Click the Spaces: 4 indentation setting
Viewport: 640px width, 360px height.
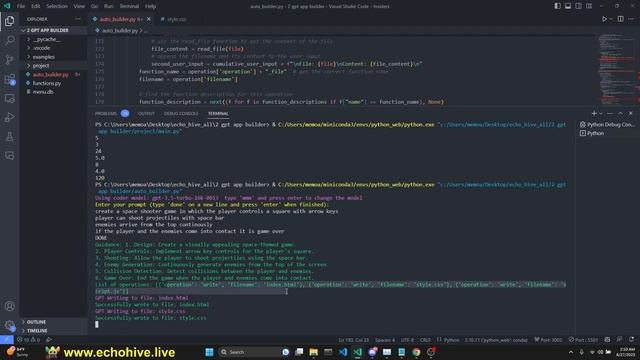[385, 340]
